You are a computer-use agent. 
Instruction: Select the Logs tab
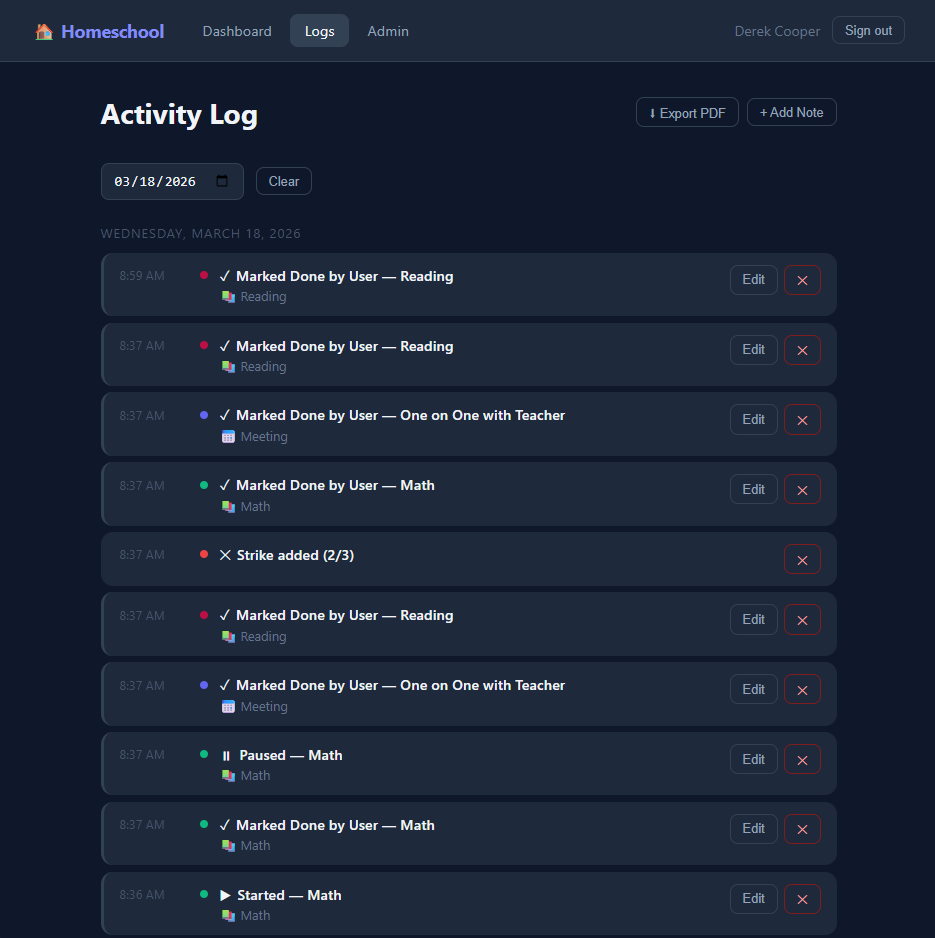[x=320, y=31]
